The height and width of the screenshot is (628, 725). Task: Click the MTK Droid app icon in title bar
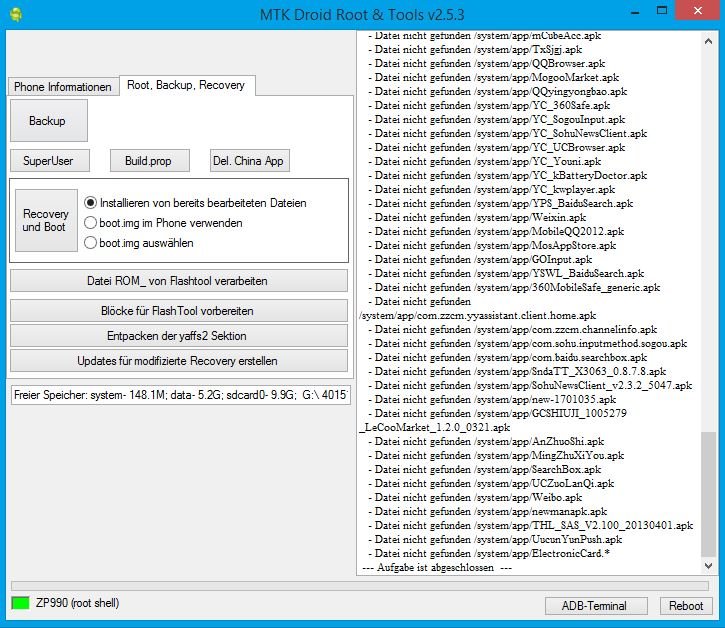coord(16,14)
